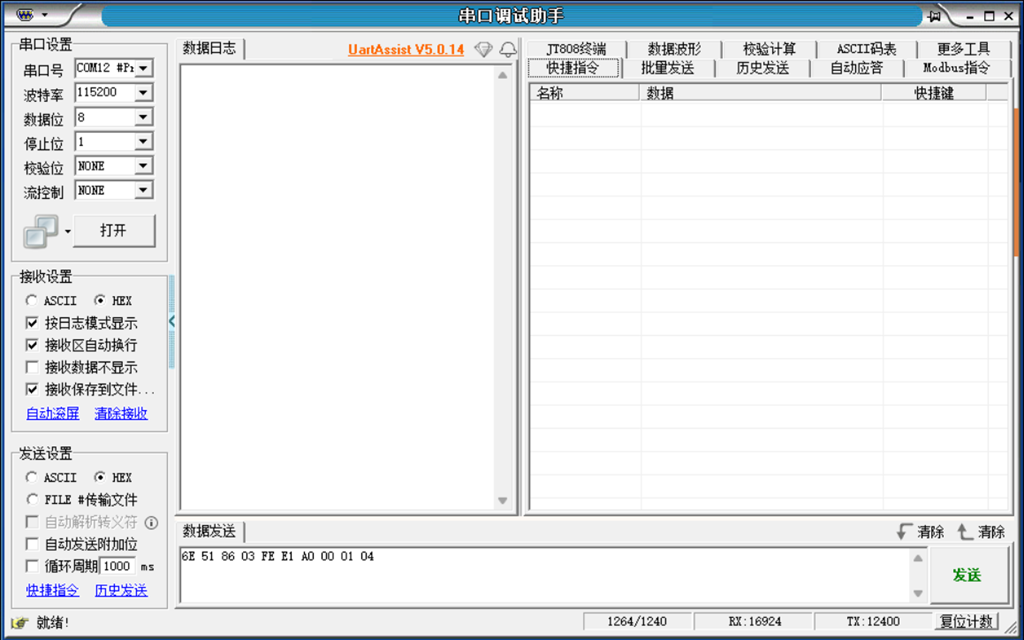Viewport: 1024px width, 640px height.
Task: Switch to the 数据波形 tab
Action: [x=674, y=49]
